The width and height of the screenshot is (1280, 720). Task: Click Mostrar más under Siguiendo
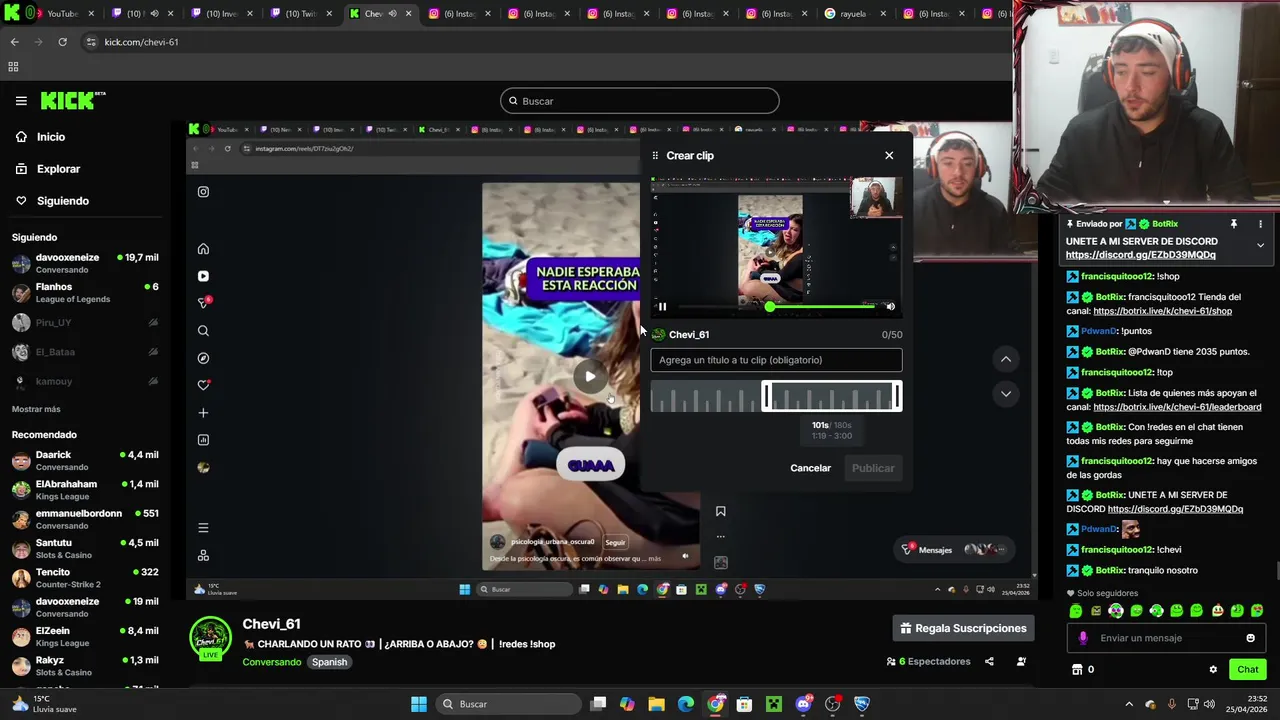point(36,409)
